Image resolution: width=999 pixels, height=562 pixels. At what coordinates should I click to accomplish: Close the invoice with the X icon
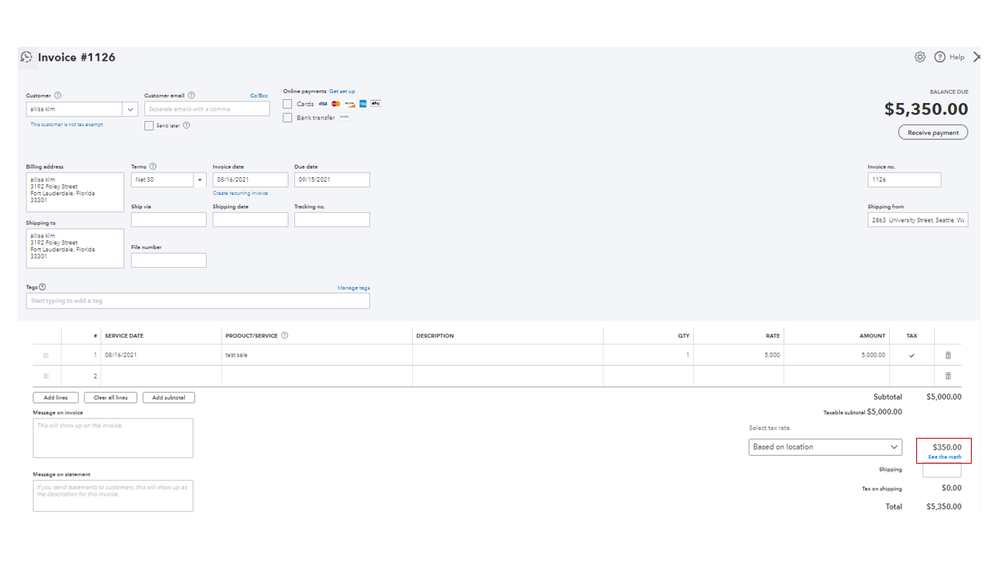977,57
